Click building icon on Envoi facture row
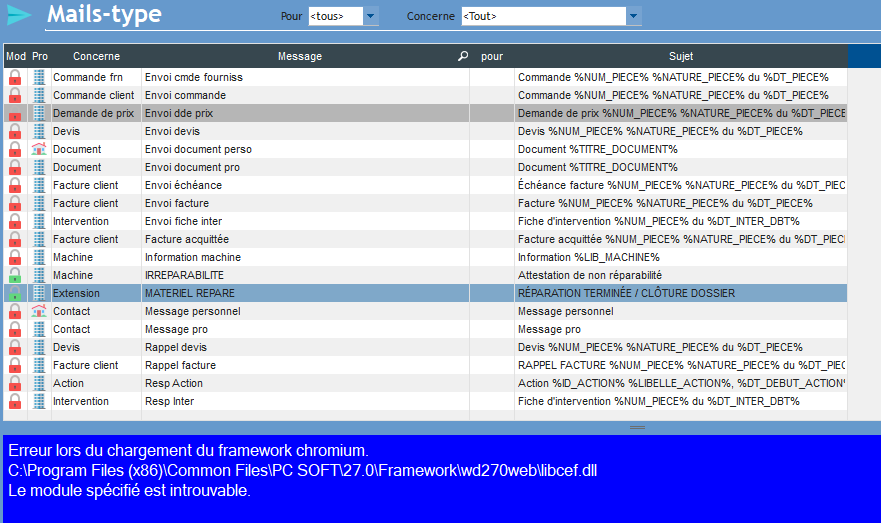This screenshot has height=523, width=881. click(x=39, y=204)
